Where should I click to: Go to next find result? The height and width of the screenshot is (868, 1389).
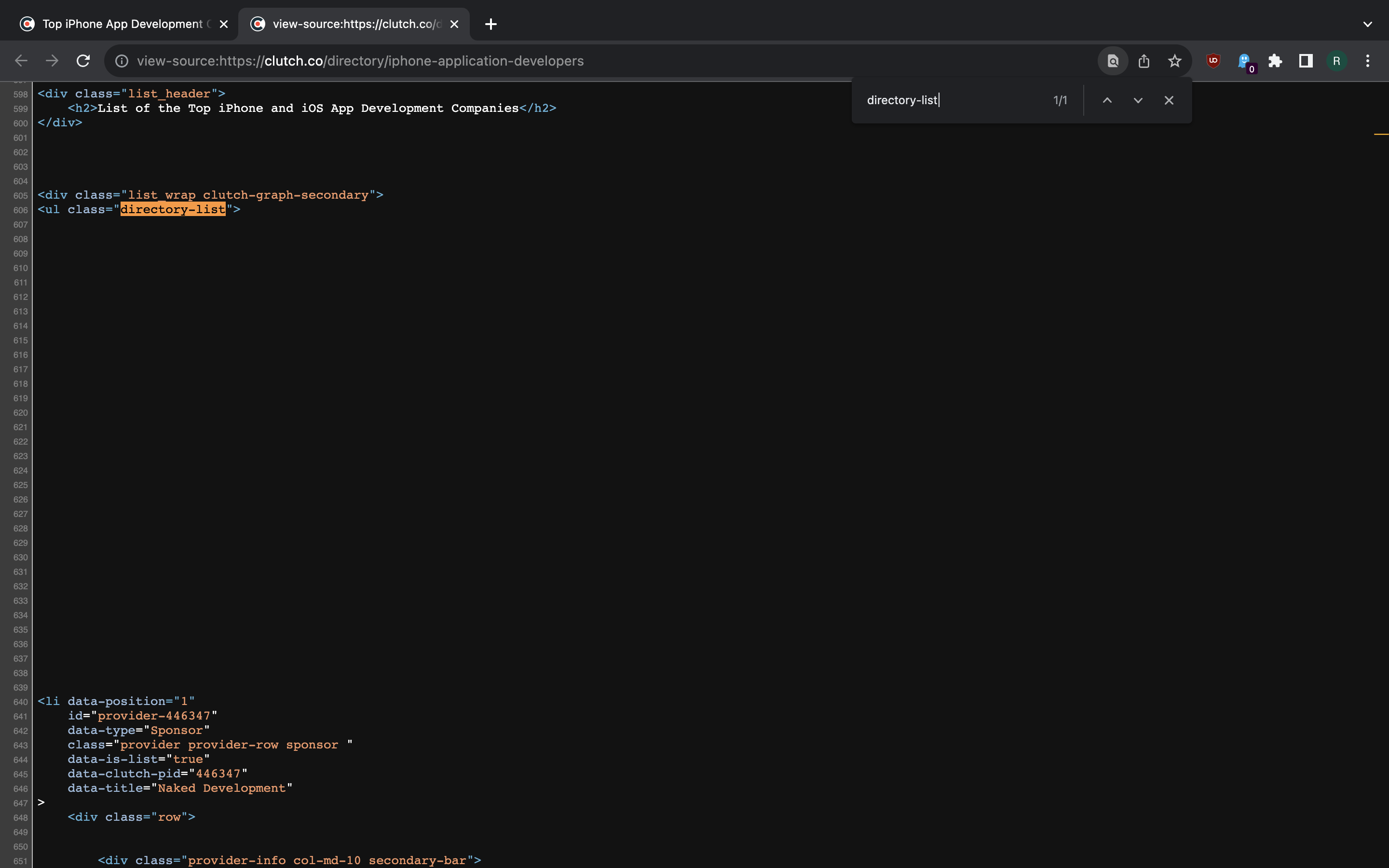[1138, 100]
